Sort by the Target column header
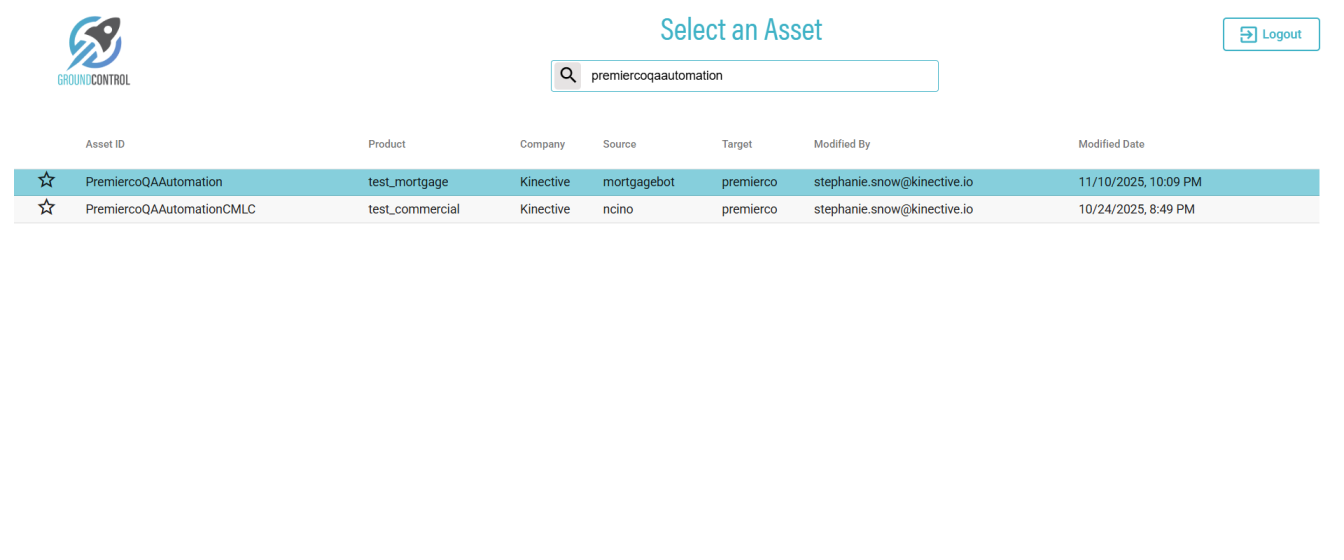 737,144
